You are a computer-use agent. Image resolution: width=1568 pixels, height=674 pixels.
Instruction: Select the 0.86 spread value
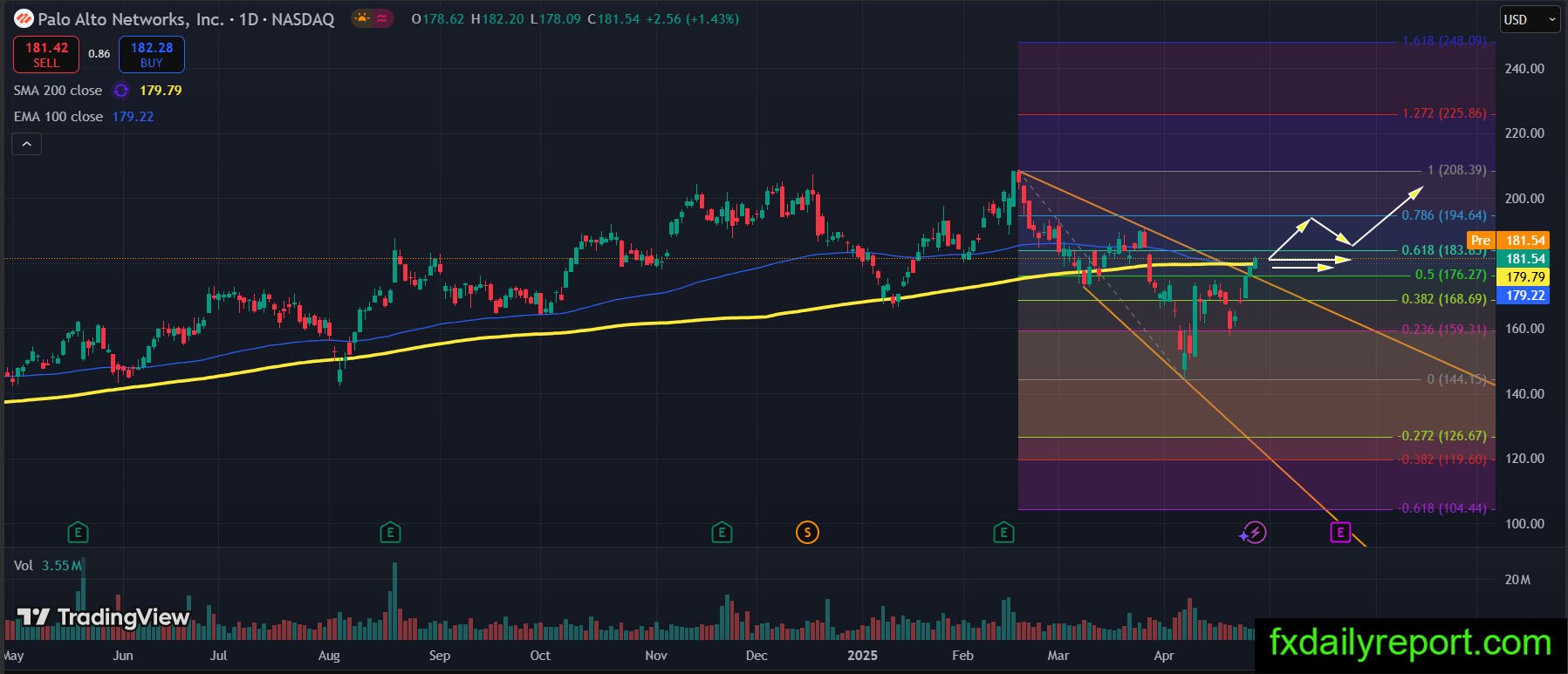tap(99, 54)
